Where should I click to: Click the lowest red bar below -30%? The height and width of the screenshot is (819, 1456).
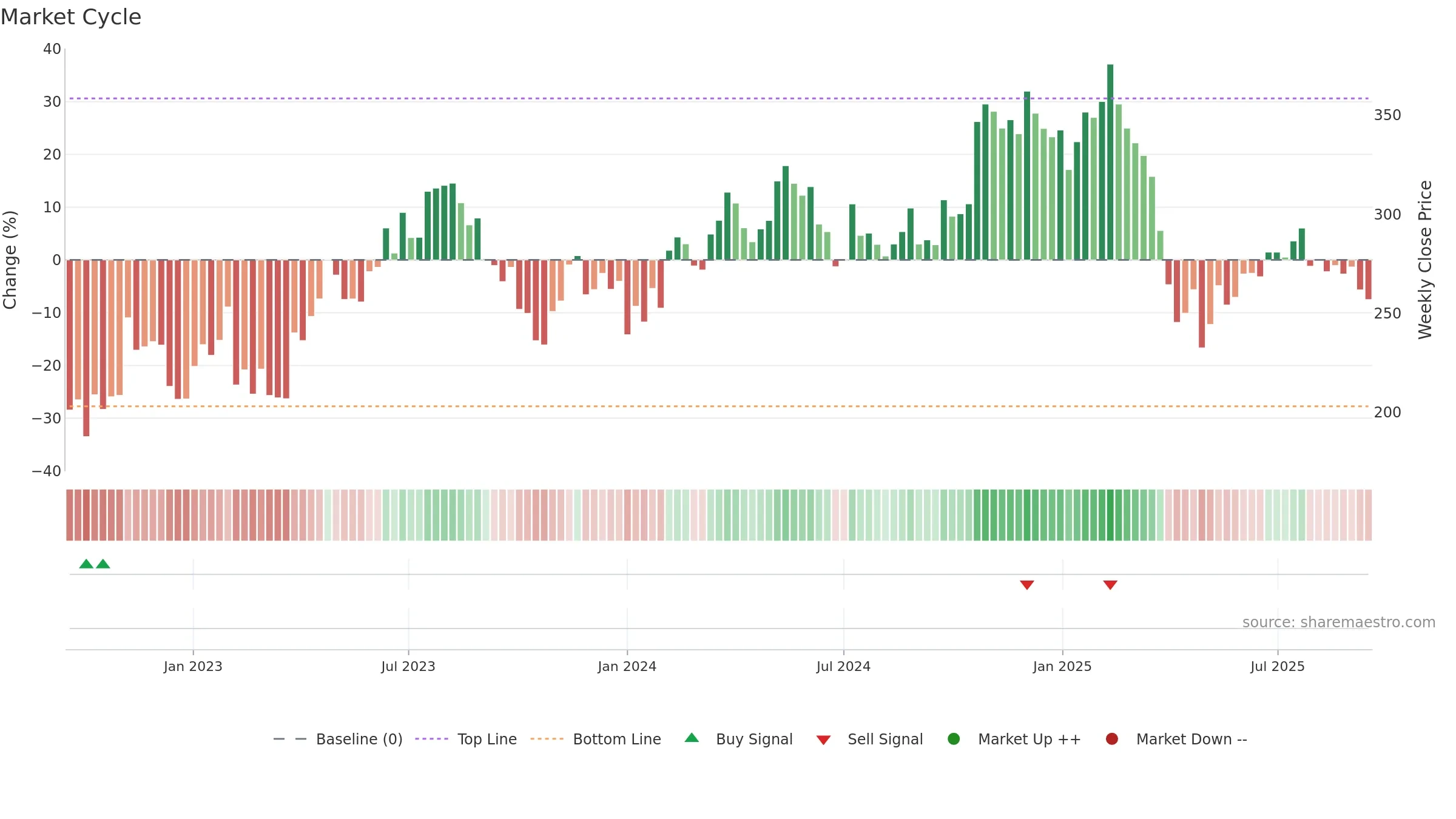pyautogui.click(x=86, y=348)
